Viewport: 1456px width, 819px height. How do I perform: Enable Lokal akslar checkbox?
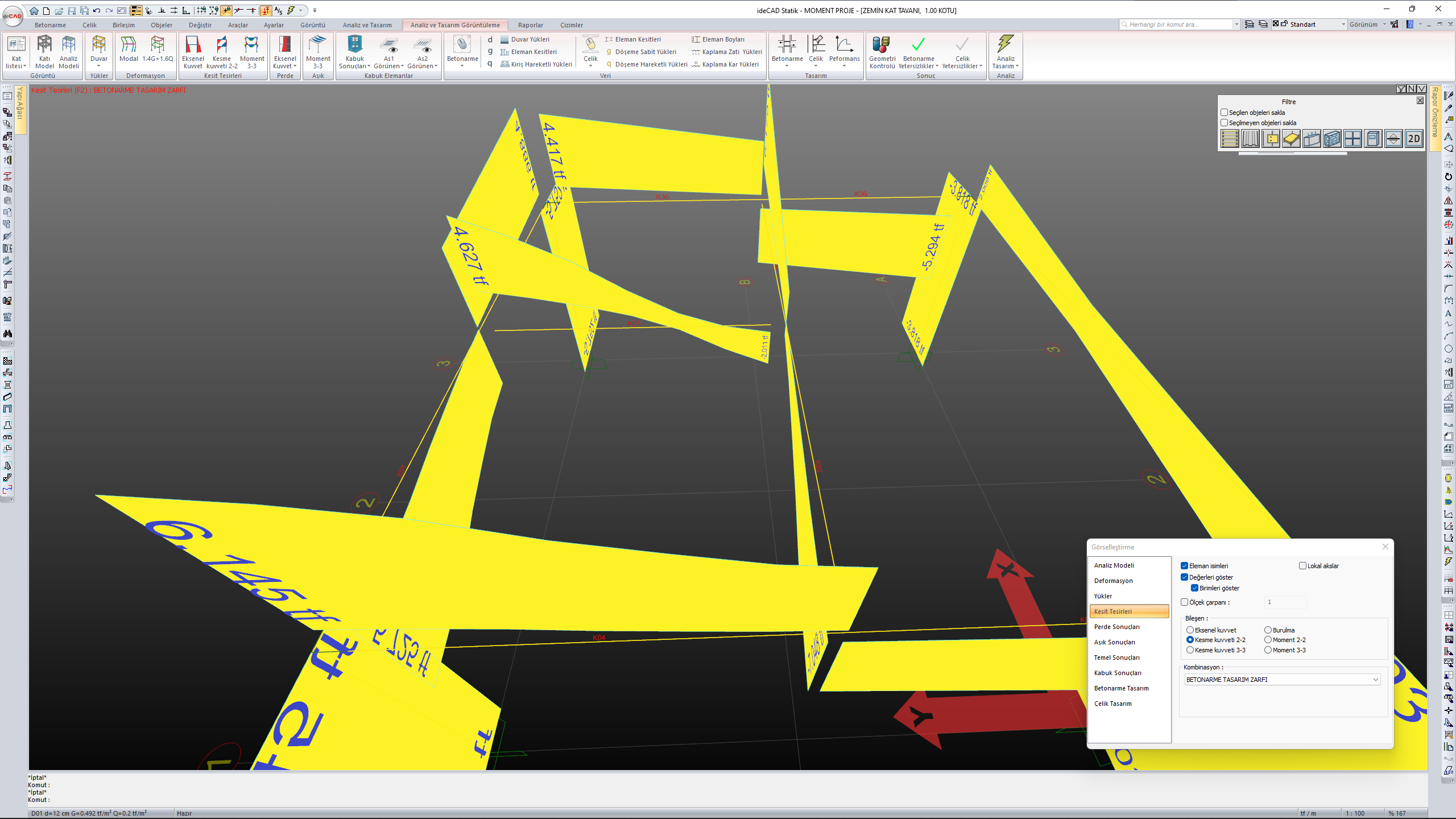tap(1302, 566)
